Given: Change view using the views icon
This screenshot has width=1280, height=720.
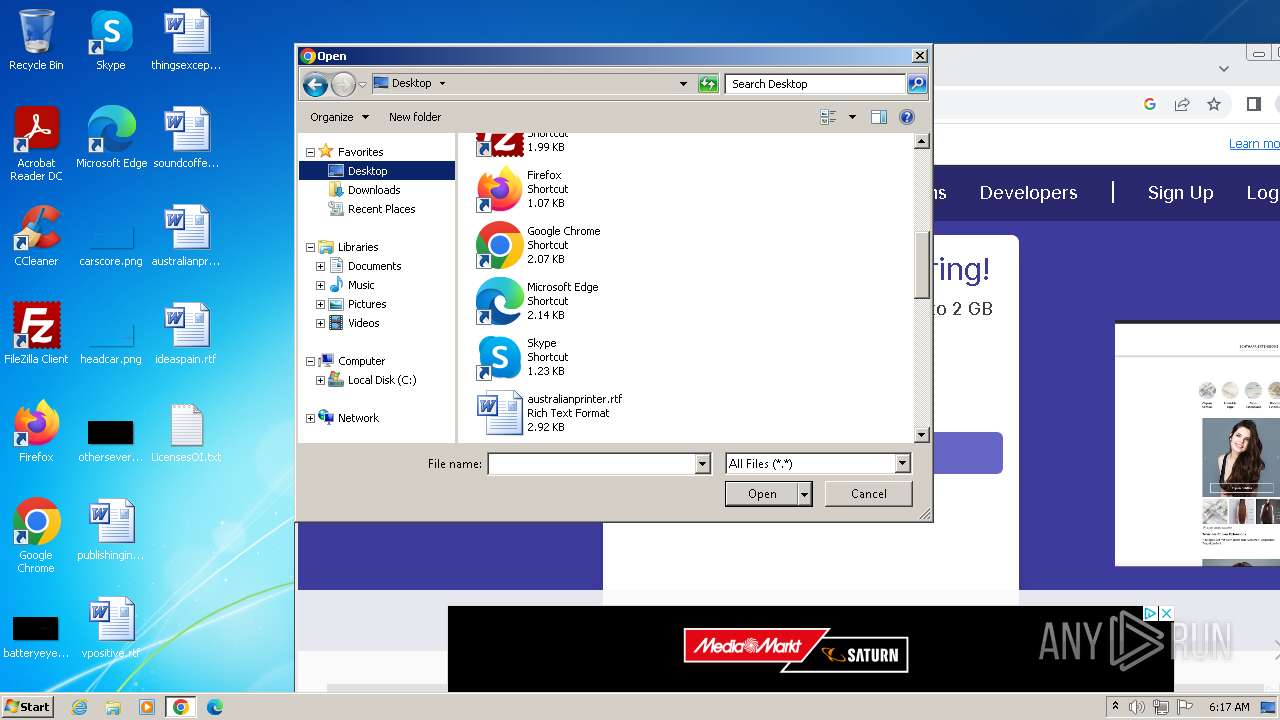Looking at the screenshot, I should pyautogui.click(x=828, y=117).
